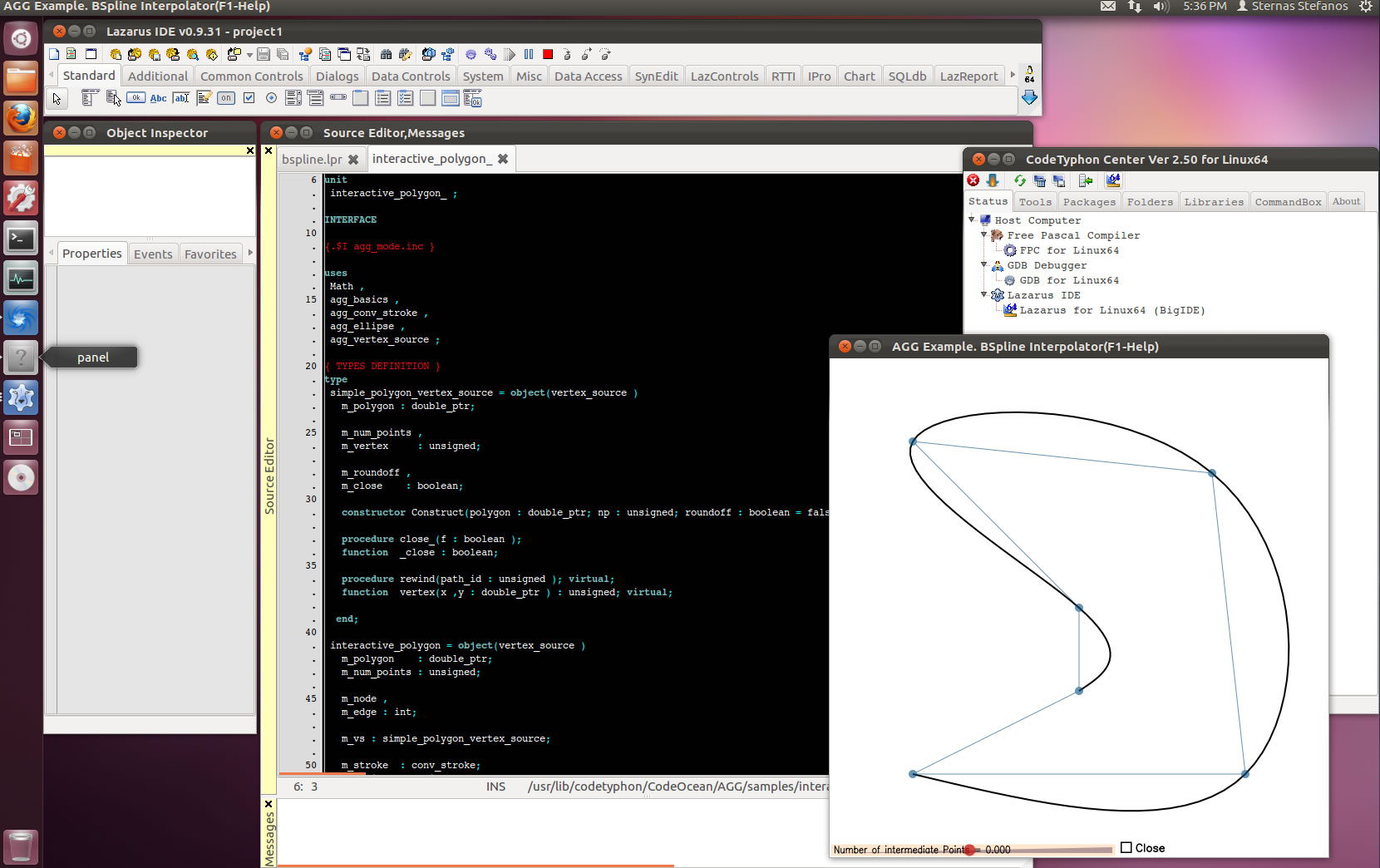
Task: Click the Run play triangle icon
Action: (510, 54)
